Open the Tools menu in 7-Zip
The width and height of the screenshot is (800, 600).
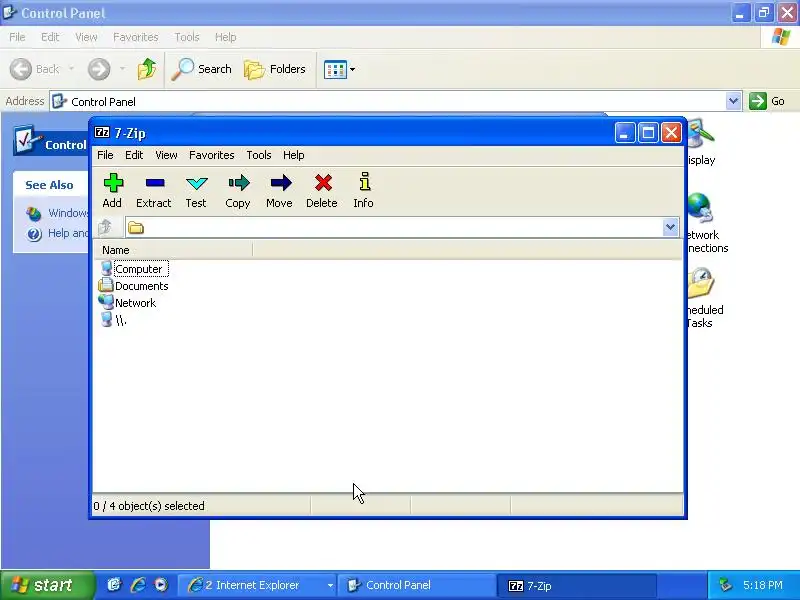[259, 155]
